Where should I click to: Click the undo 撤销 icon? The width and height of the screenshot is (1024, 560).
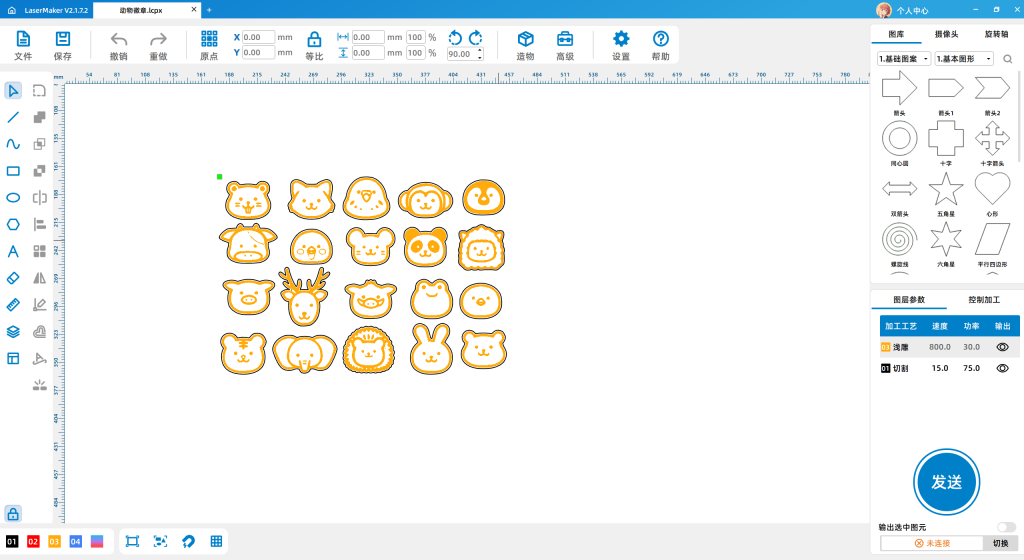coord(119,39)
